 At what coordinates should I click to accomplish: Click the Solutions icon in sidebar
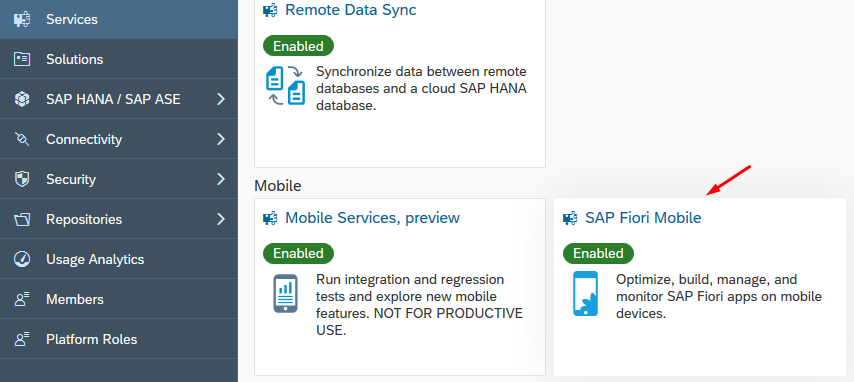tap(22, 59)
